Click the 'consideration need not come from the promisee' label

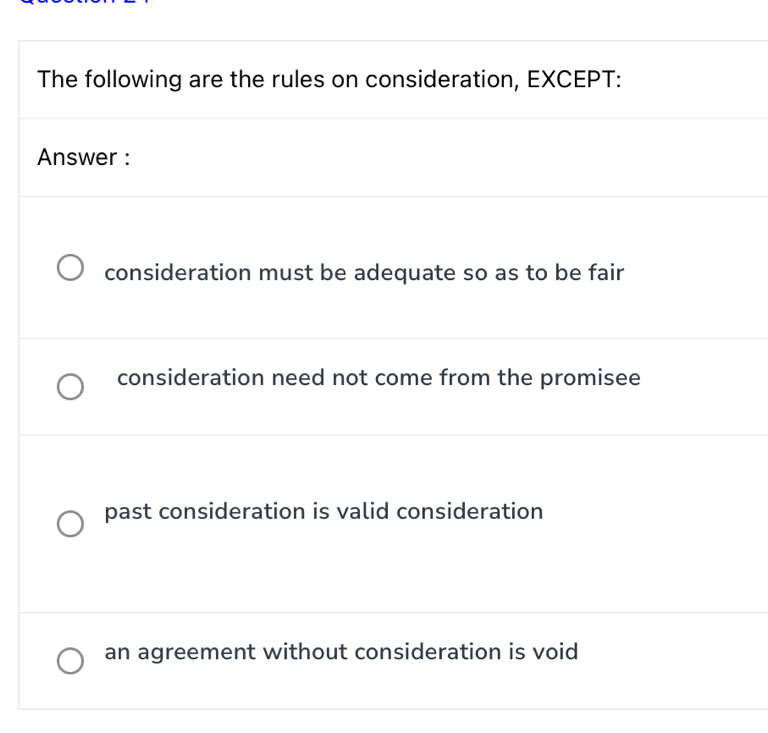(x=378, y=378)
